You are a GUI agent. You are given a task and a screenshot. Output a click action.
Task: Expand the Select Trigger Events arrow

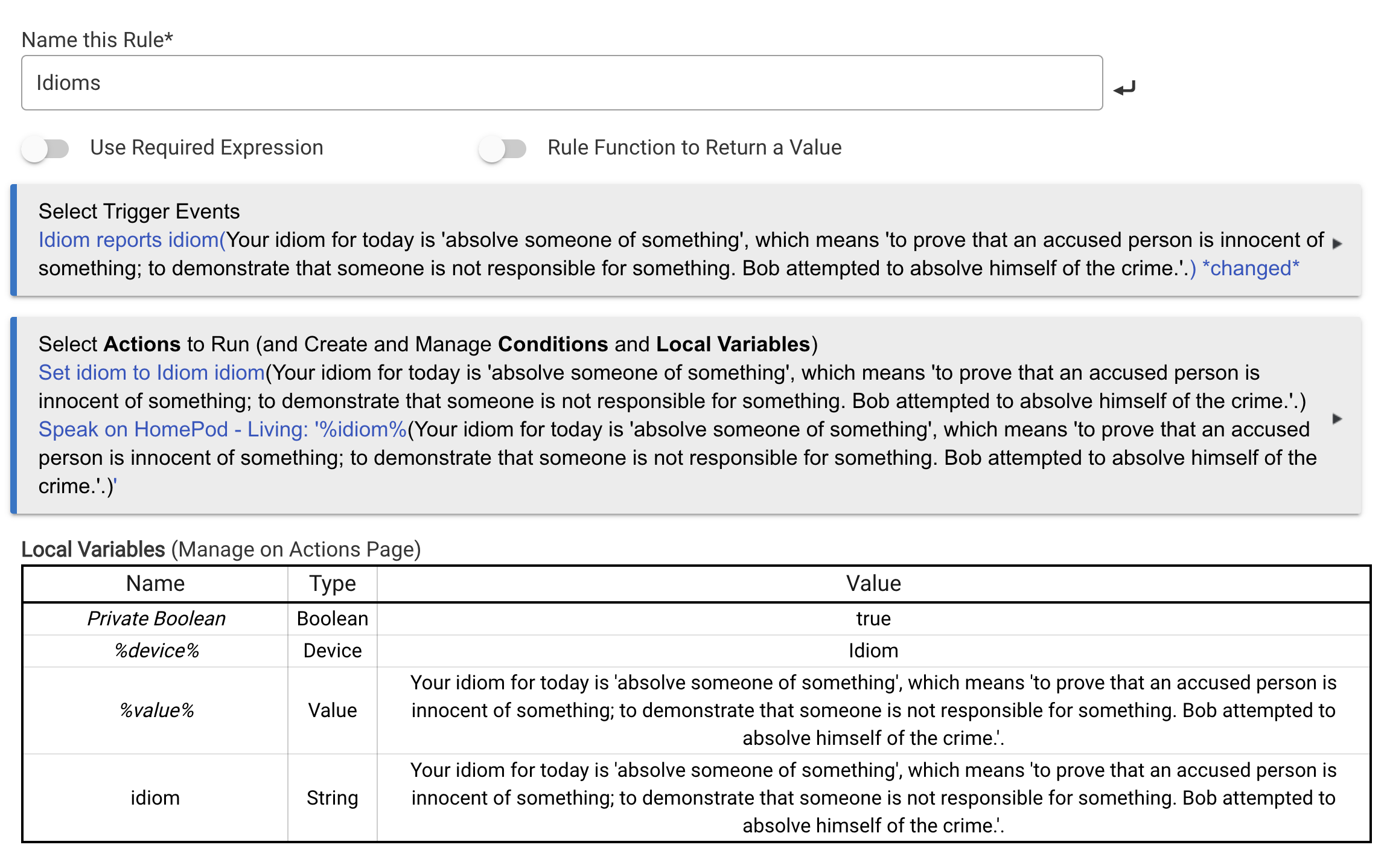[1337, 243]
